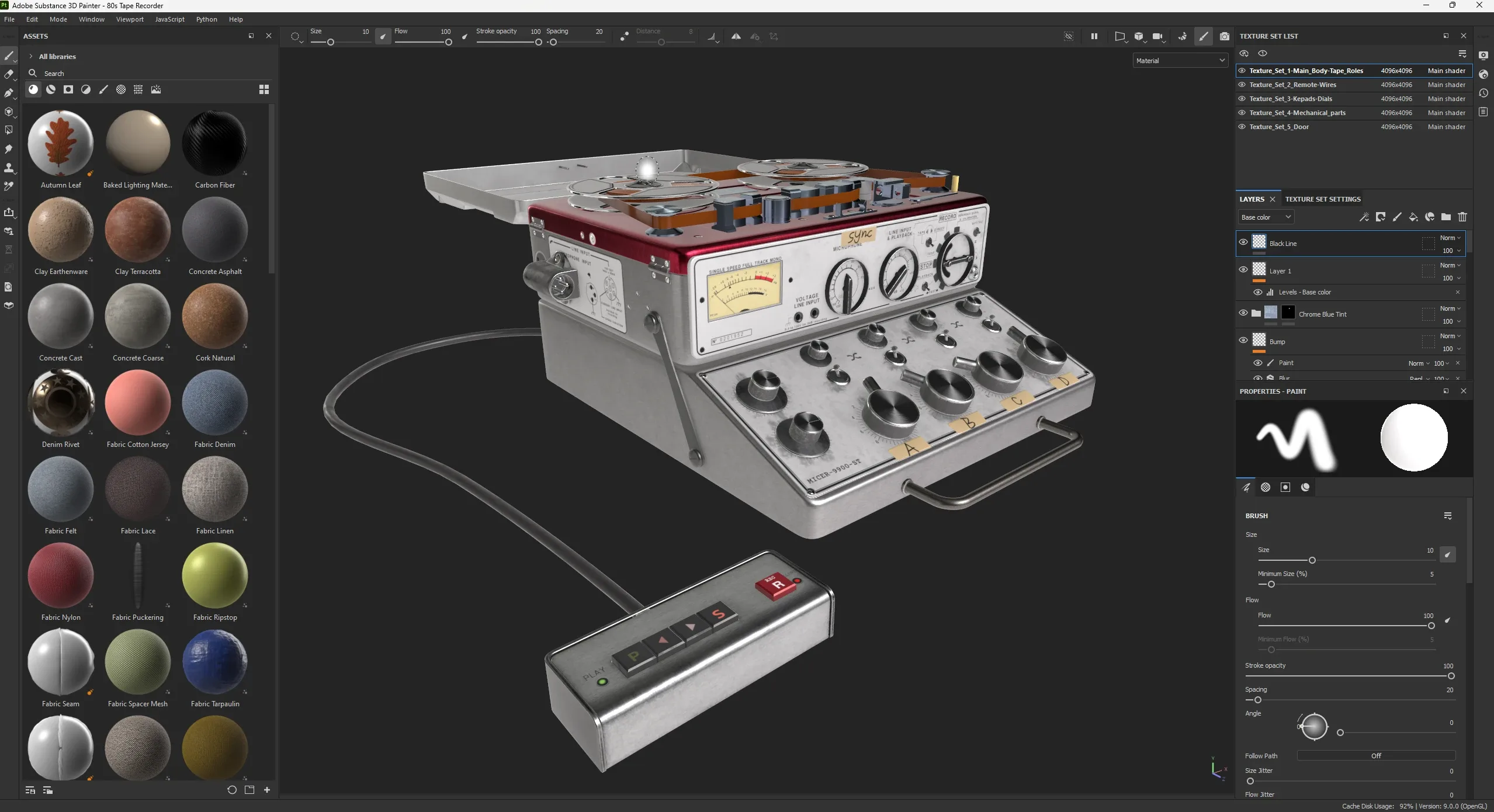Select the Smudge tool

[x=9, y=149]
